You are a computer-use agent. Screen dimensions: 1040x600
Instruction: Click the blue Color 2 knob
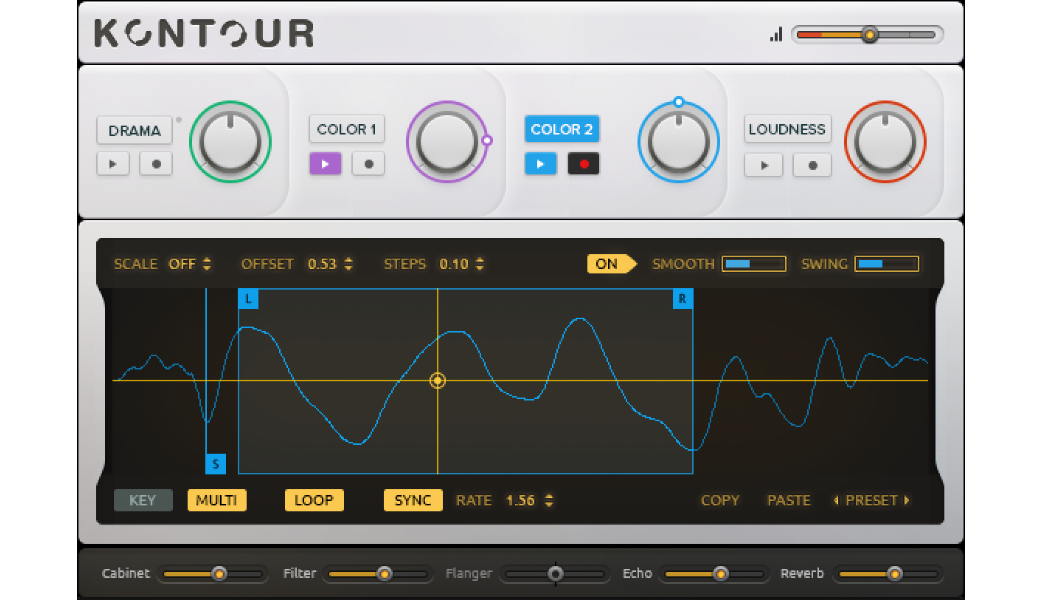pos(679,142)
